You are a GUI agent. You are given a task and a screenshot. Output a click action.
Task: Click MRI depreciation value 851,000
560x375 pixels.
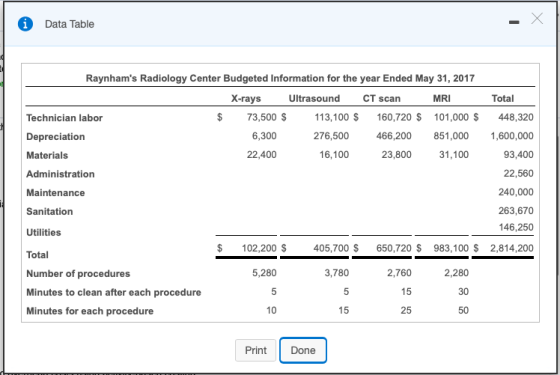(x=451, y=136)
